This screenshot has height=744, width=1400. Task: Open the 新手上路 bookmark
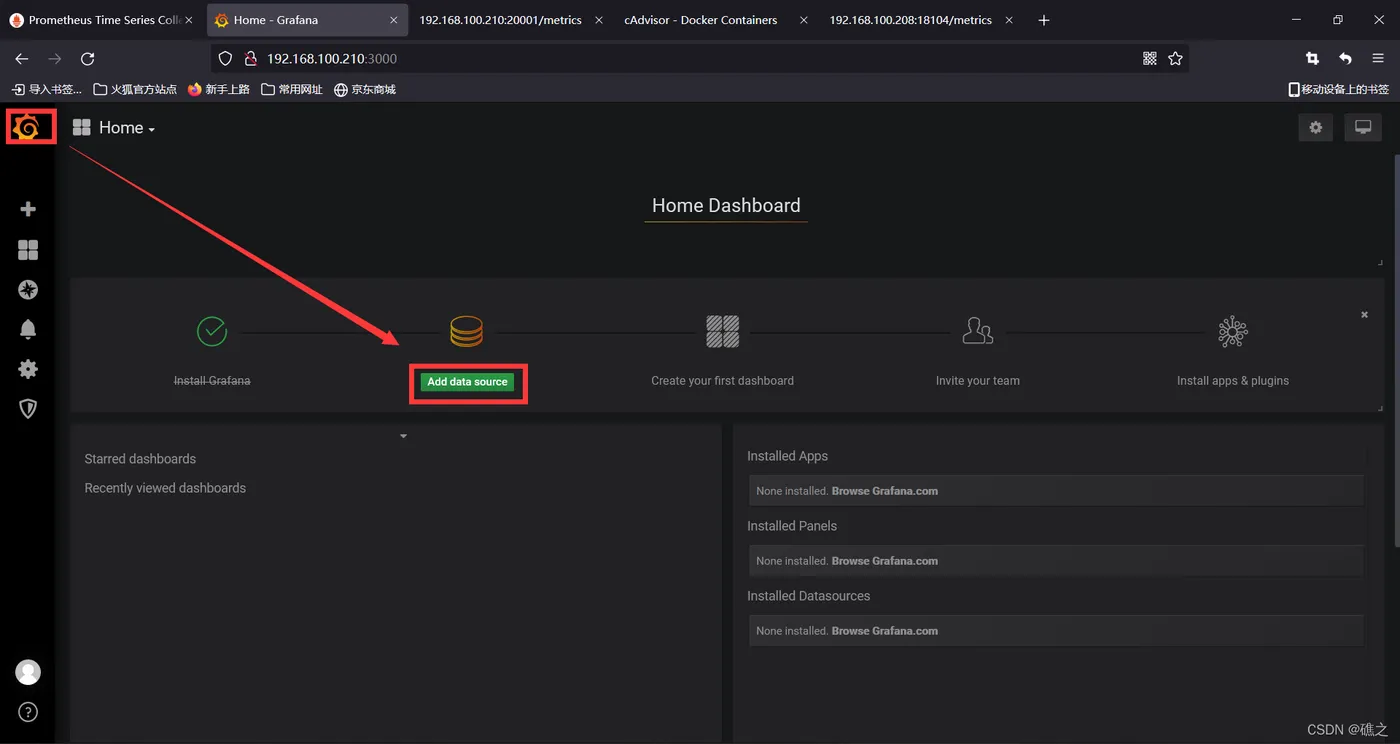219,90
